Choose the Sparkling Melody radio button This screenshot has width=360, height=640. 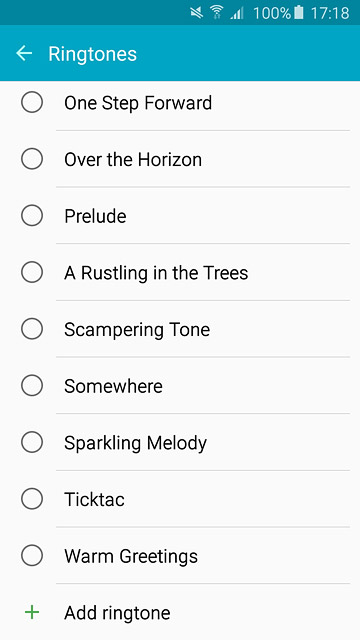point(32,442)
